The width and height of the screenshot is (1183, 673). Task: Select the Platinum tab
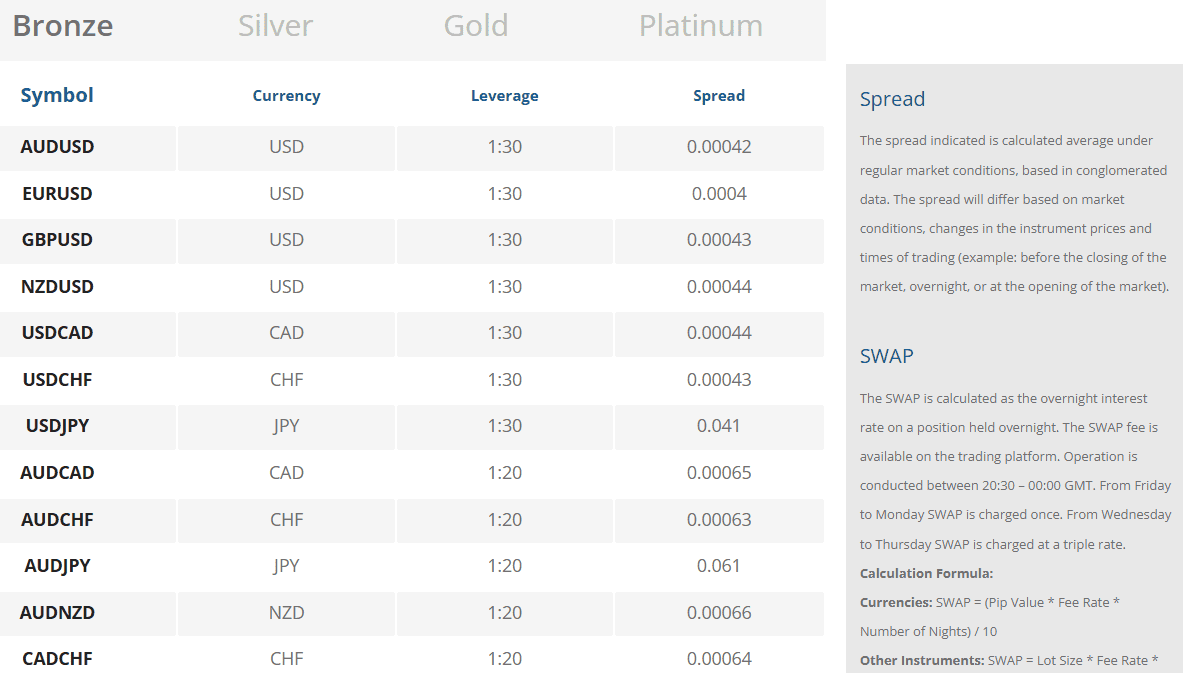click(x=700, y=26)
